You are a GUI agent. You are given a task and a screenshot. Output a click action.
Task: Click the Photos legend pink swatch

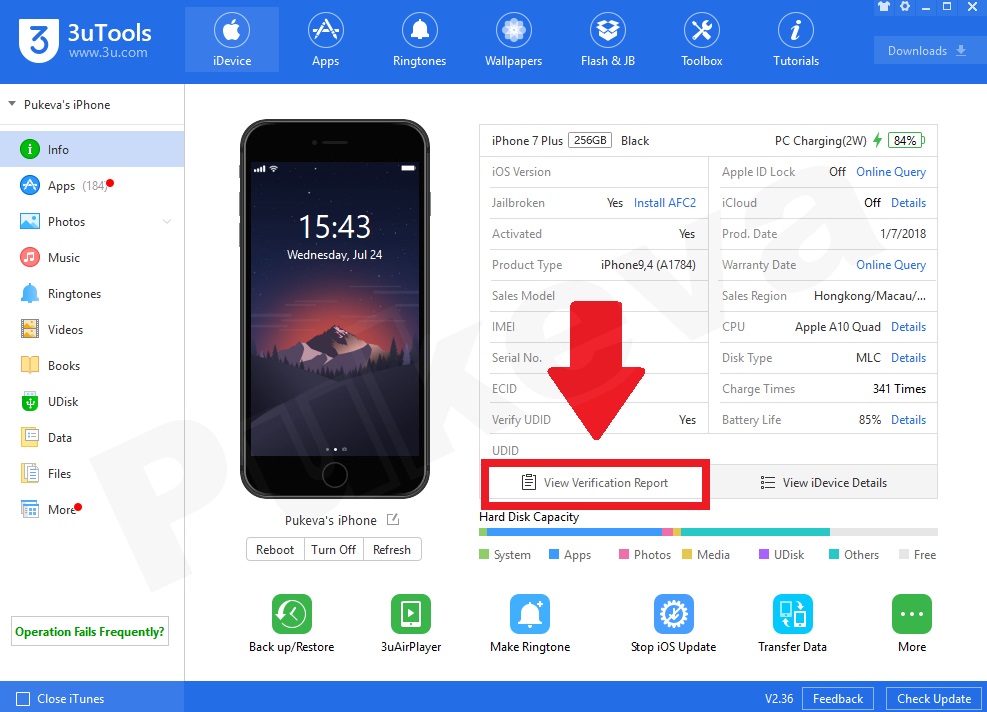(624, 555)
